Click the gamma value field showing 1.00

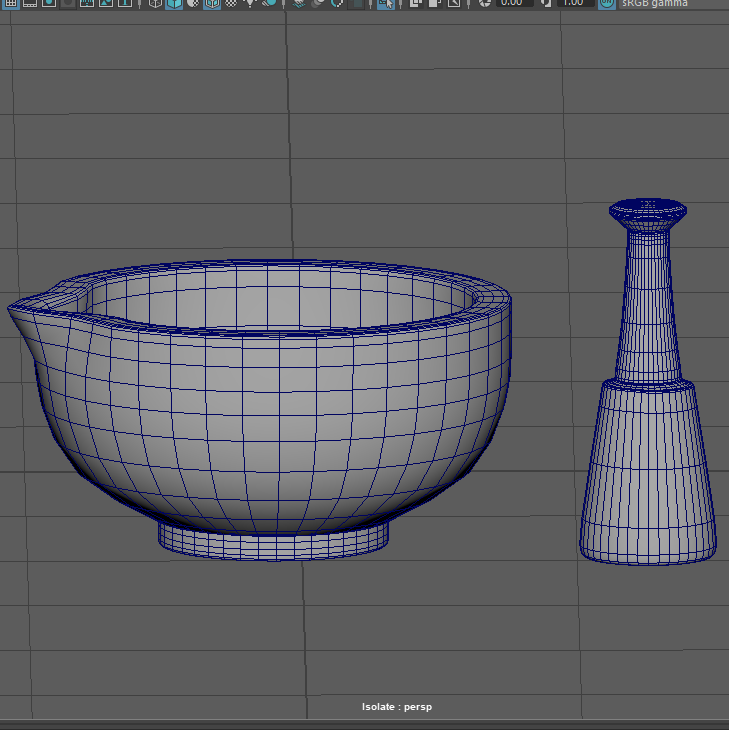(x=574, y=3)
